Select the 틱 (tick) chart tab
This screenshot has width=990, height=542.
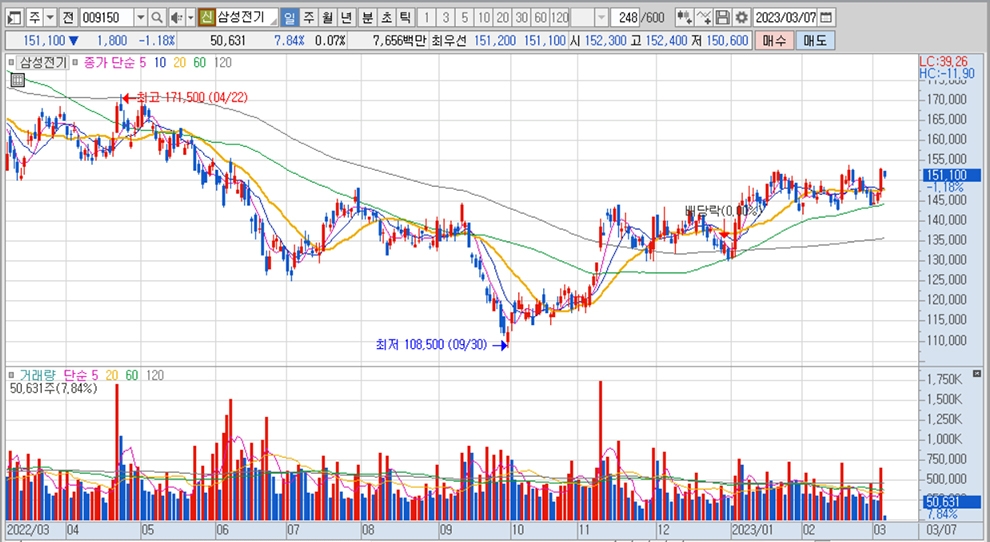coord(404,18)
